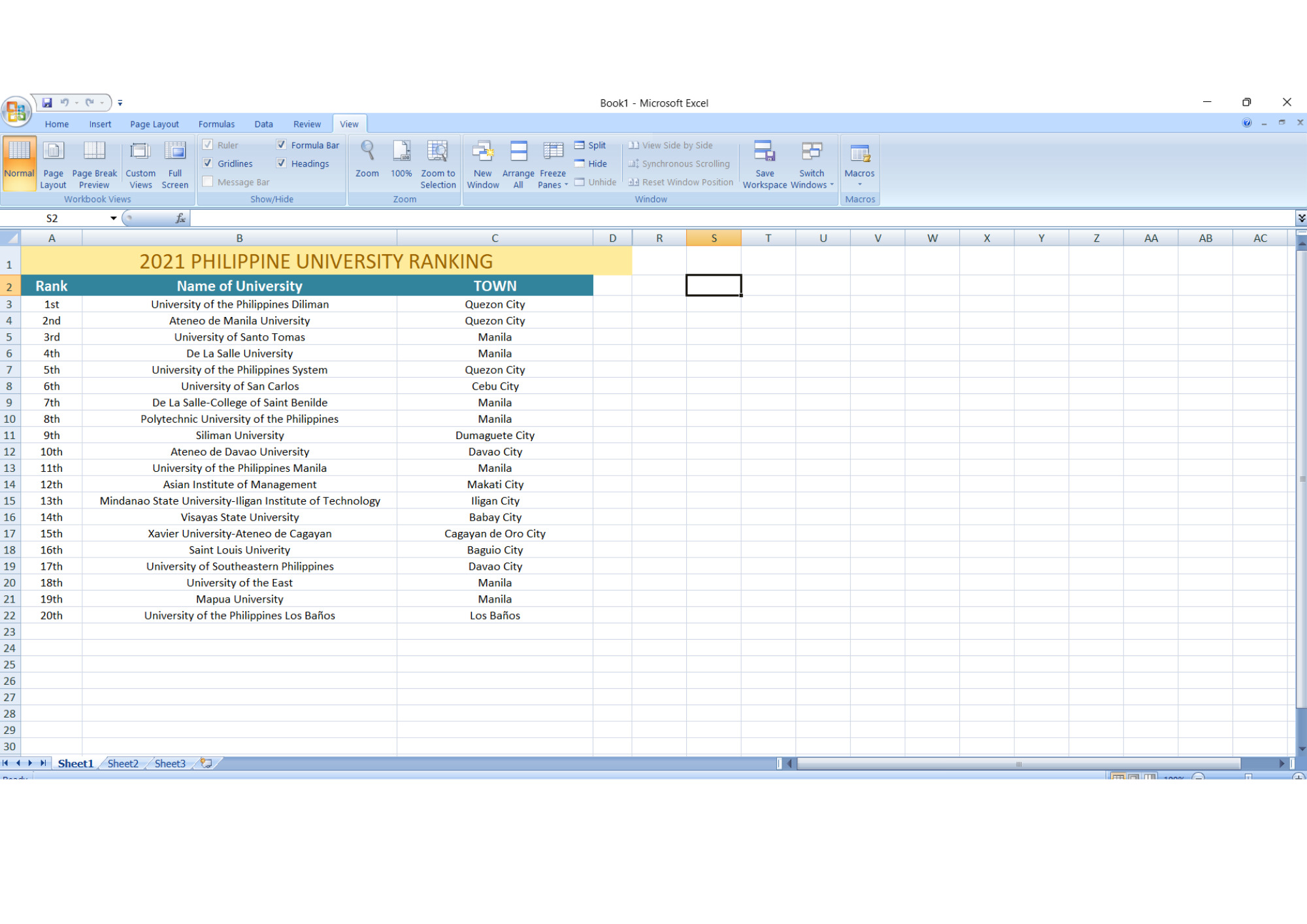Click the horizontal scrollbar thumb
Screen dimensions: 1307x924
click(x=1018, y=763)
